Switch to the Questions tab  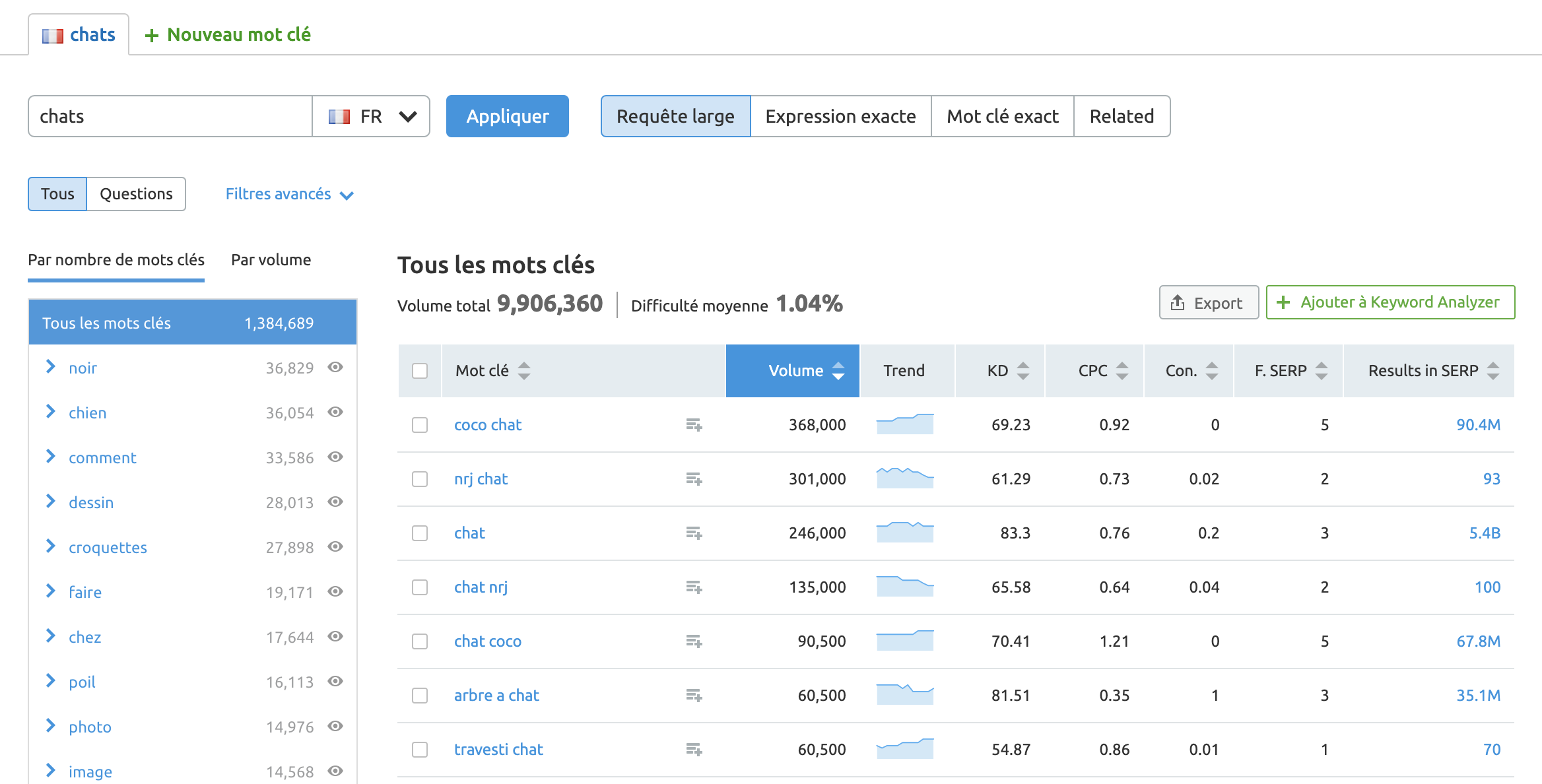(x=135, y=193)
